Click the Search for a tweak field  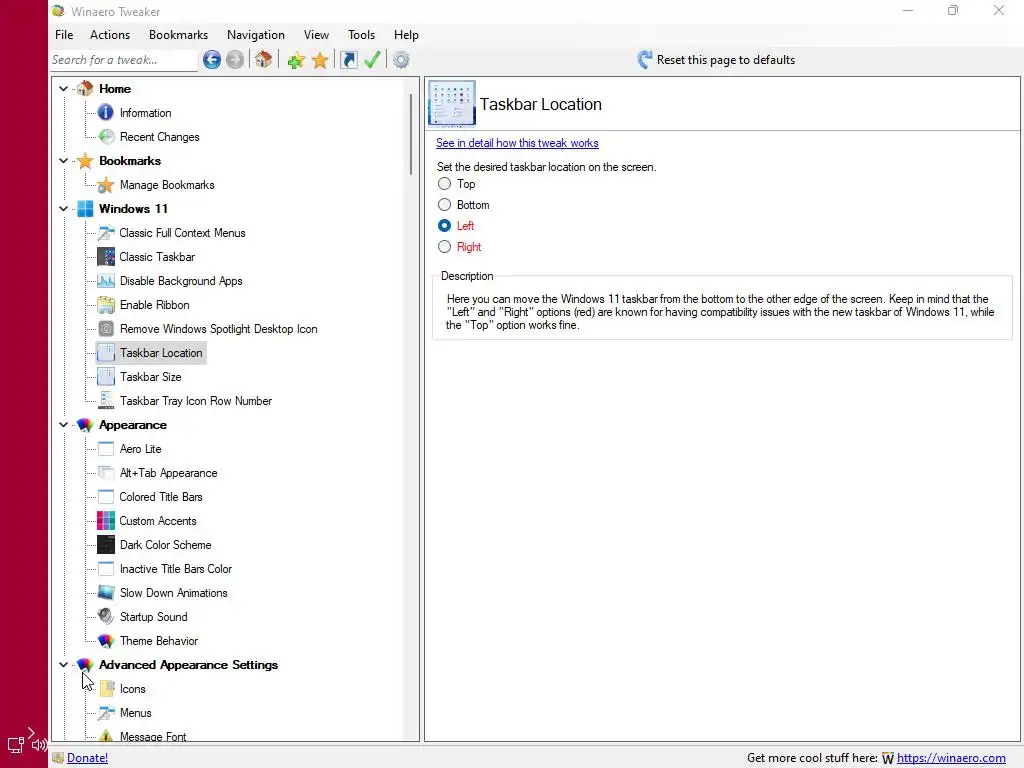pyautogui.click(x=124, y=60)
